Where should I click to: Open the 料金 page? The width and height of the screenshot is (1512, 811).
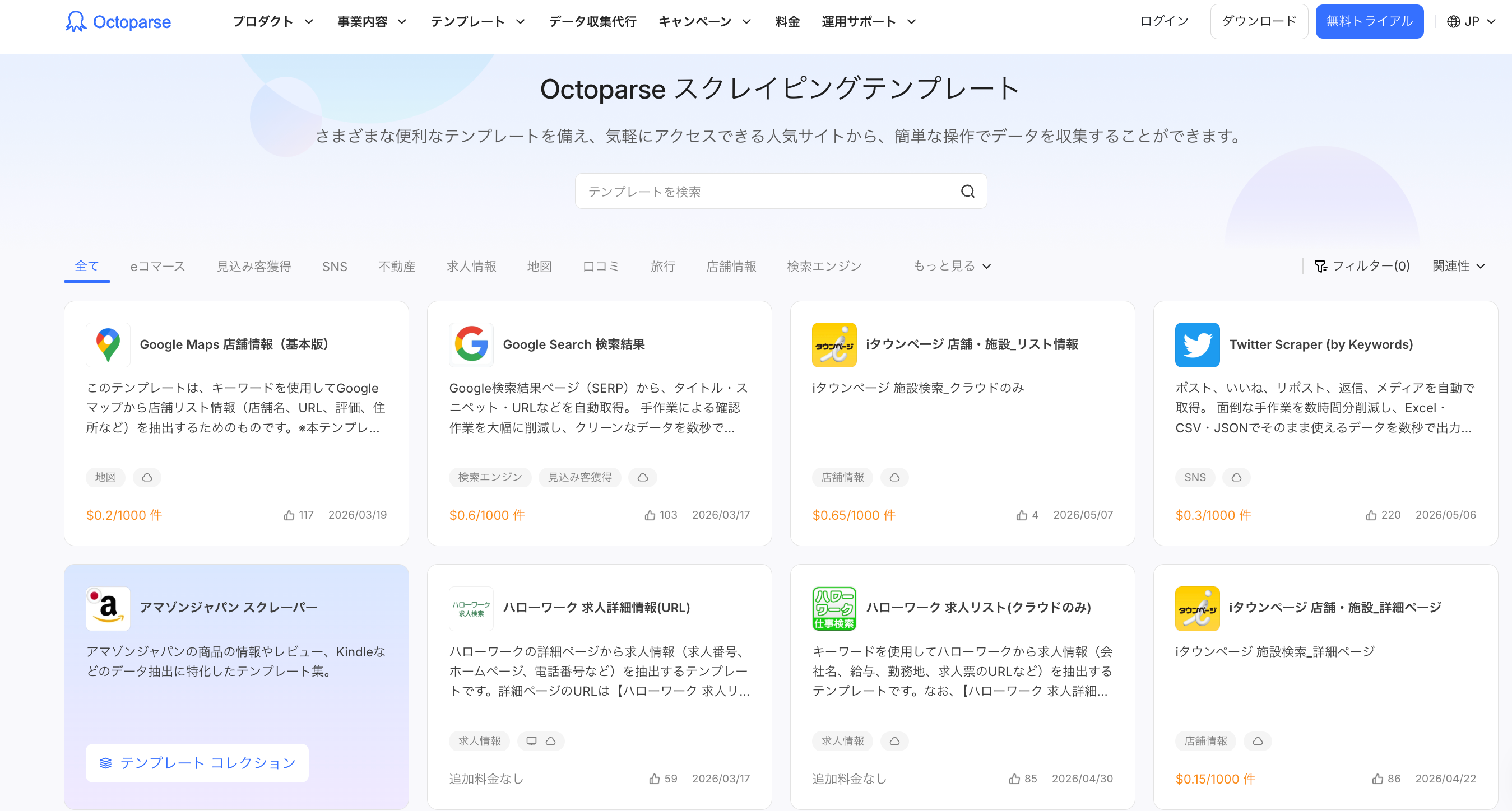click(x=787, y=22)
